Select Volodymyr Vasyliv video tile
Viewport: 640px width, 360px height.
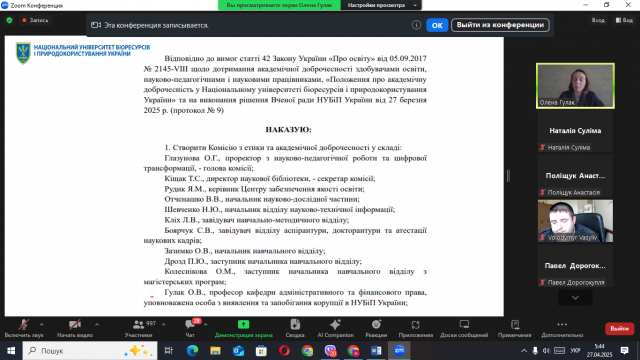coord(575,221)
